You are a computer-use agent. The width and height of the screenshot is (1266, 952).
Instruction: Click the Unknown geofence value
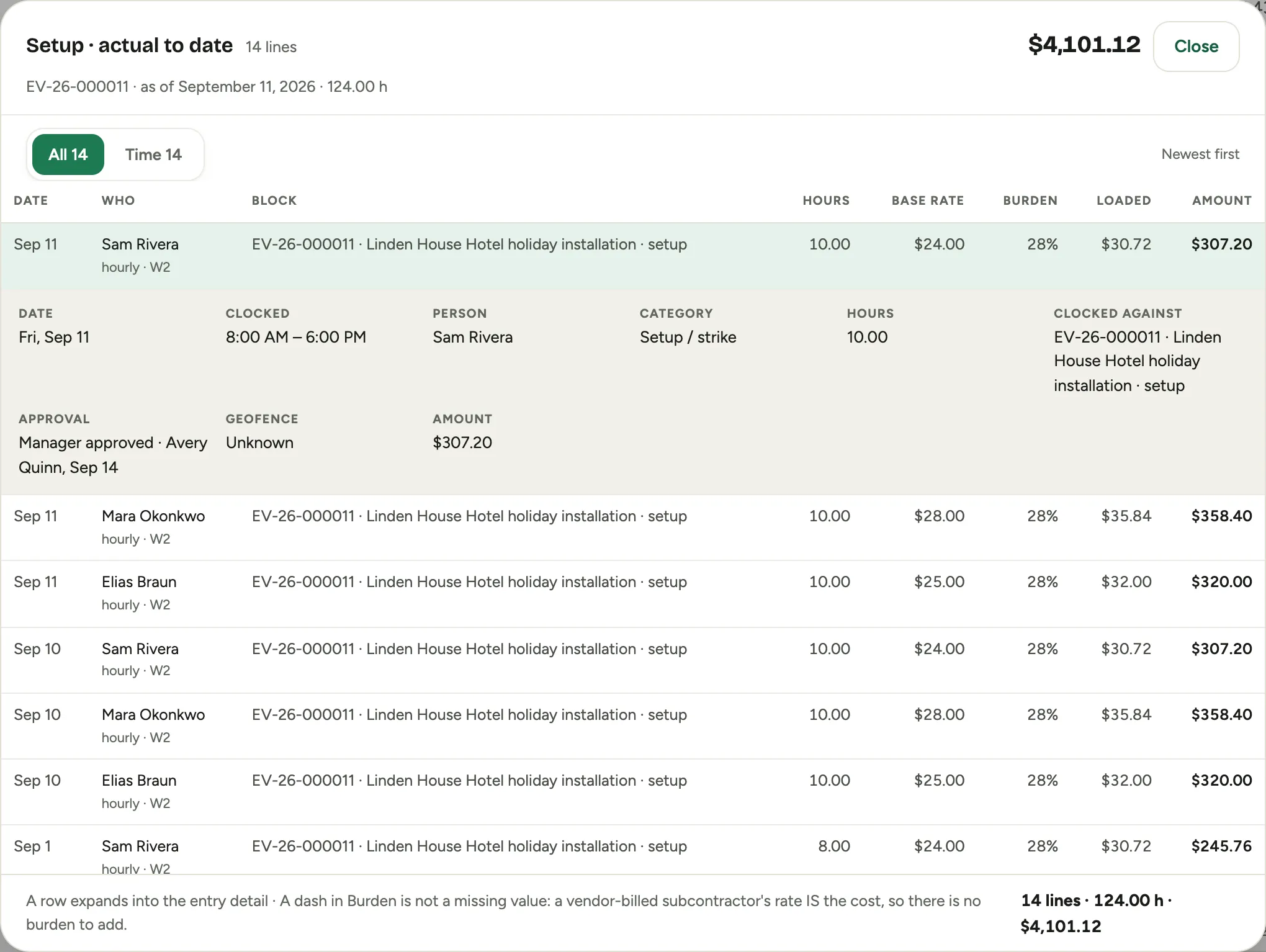coord(259,442)
